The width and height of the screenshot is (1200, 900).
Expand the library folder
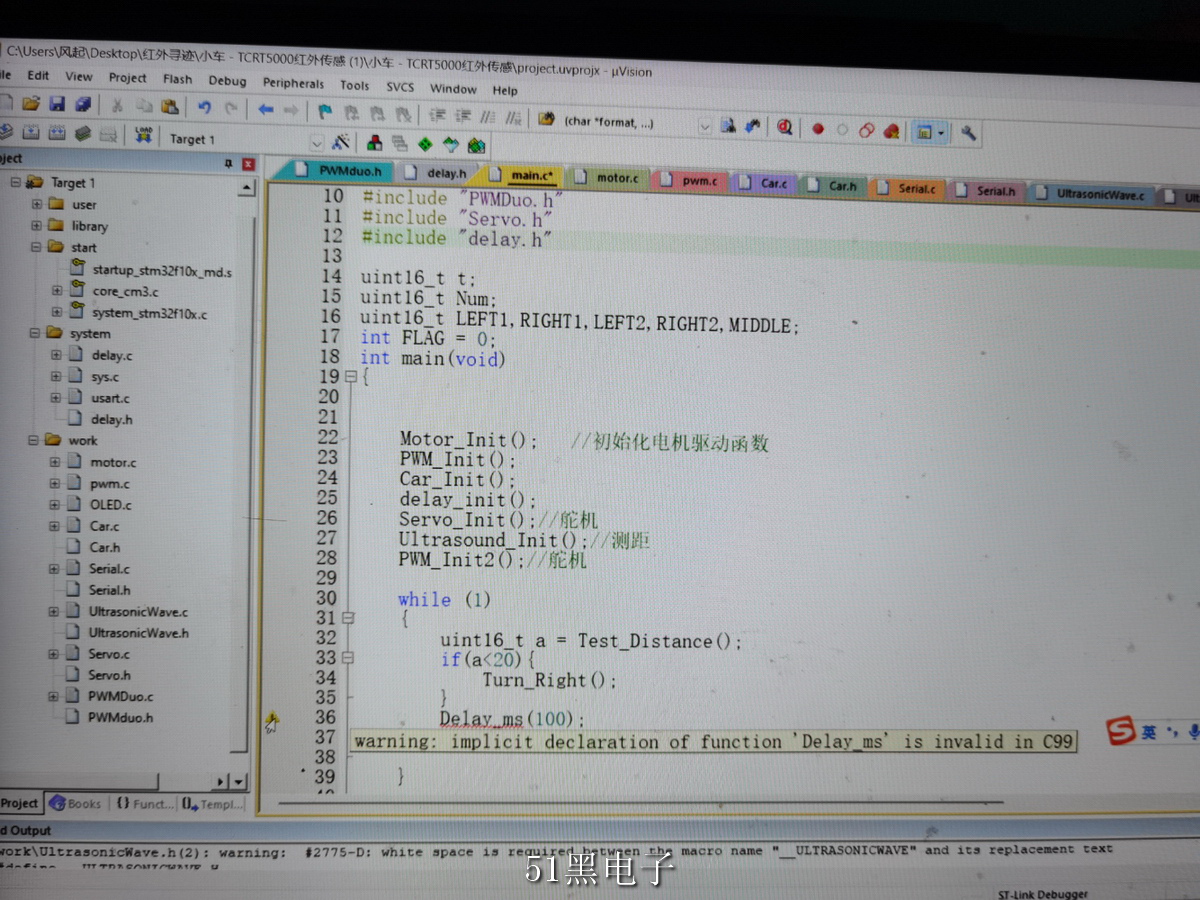coord(37,225)
